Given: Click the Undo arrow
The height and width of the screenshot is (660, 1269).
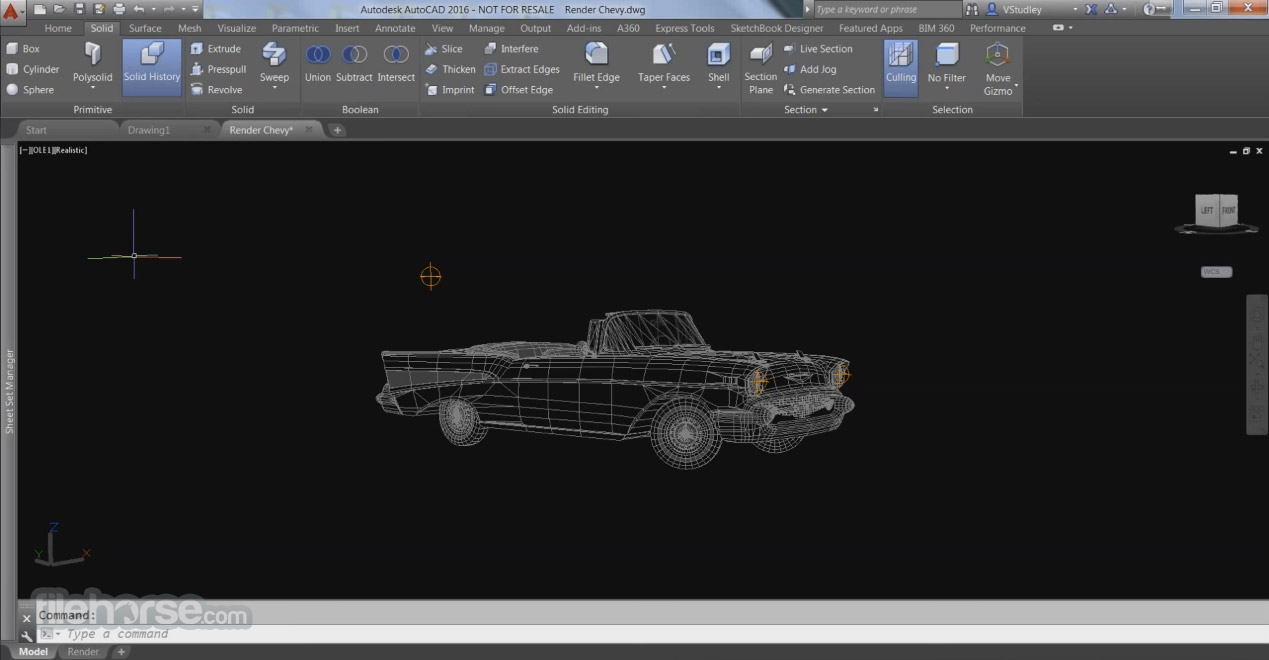Looking at the screenshot, I should 140,9.
